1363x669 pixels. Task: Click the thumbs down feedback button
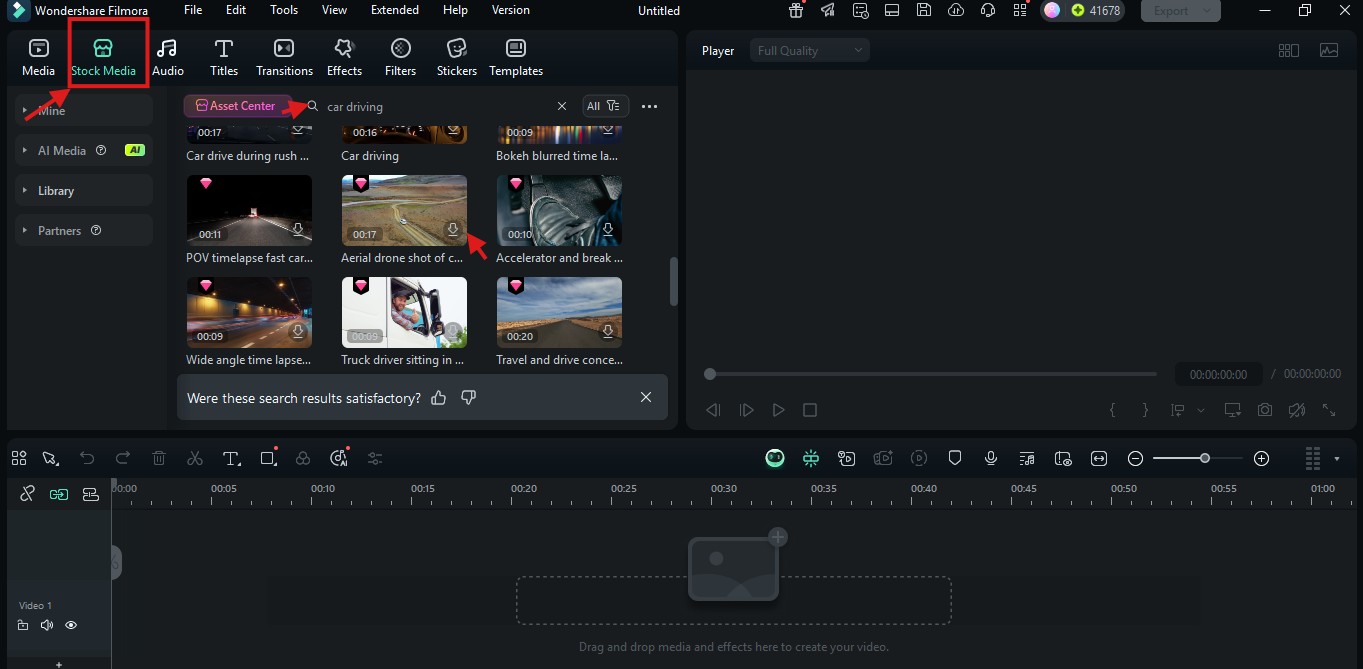468,398
